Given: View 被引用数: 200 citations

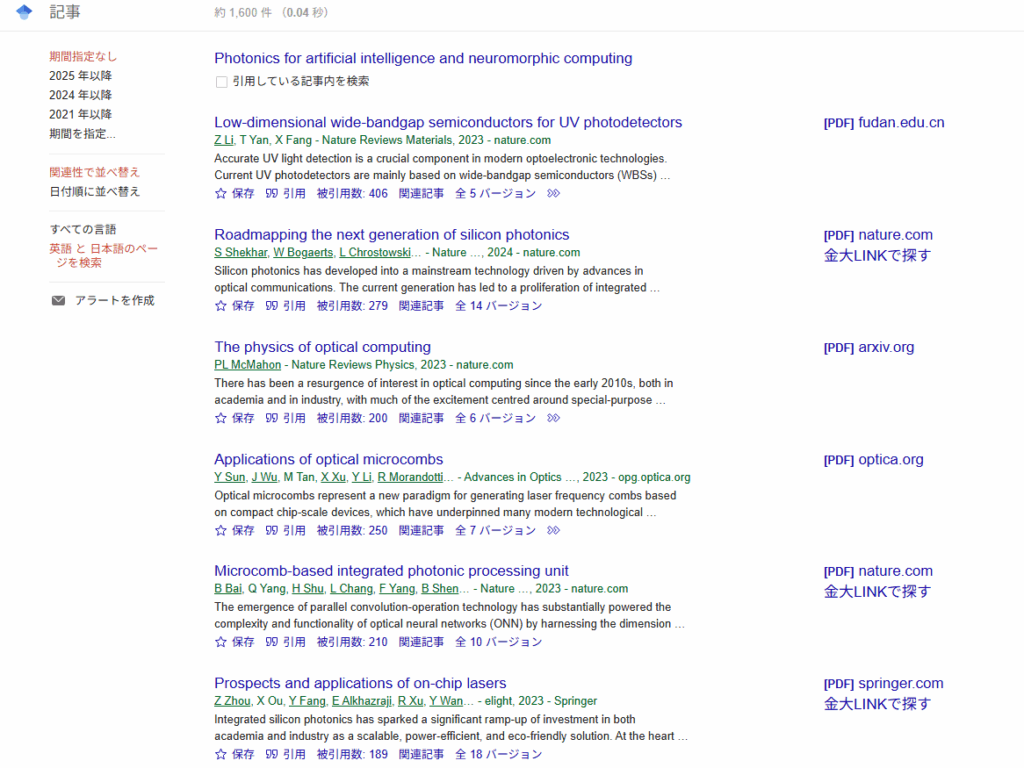Looking at the screenshot, I should click(352, 418).
